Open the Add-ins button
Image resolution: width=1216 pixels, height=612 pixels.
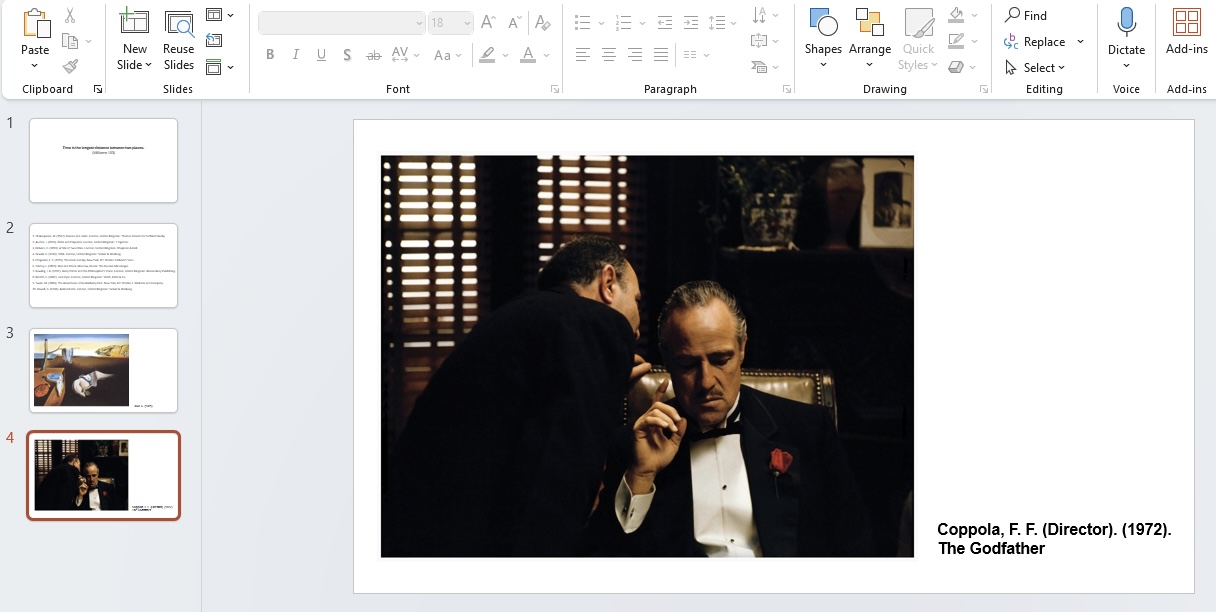coord(1187,32)
